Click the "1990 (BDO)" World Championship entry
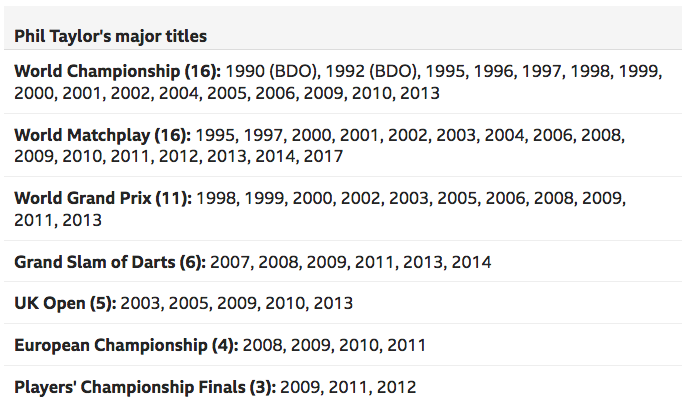 click(273, 71)
